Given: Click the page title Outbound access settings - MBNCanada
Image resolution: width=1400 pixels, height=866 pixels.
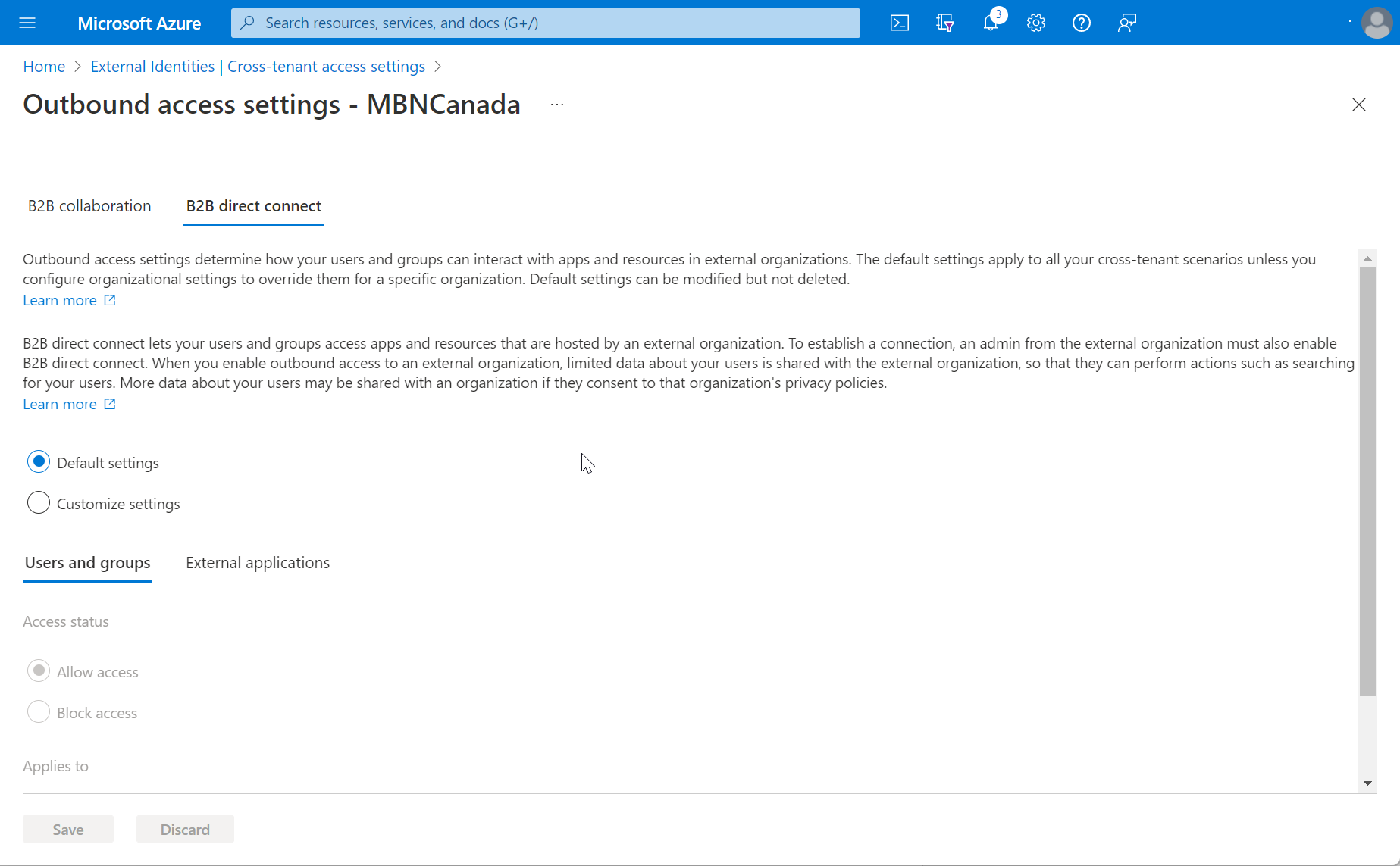Looking at the screenshot, I should pyautogui.click(x=271, y=105).
